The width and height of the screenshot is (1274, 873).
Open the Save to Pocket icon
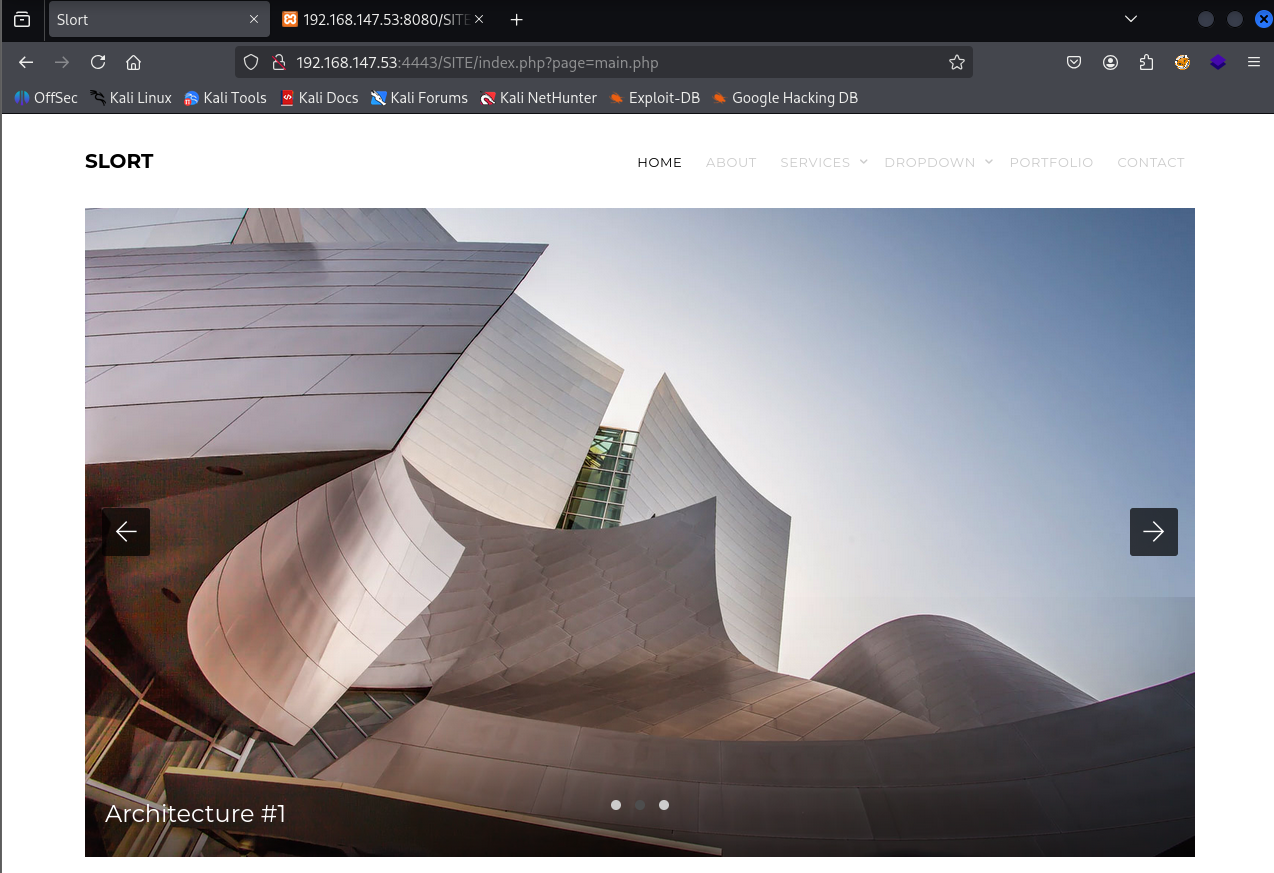1074,62
